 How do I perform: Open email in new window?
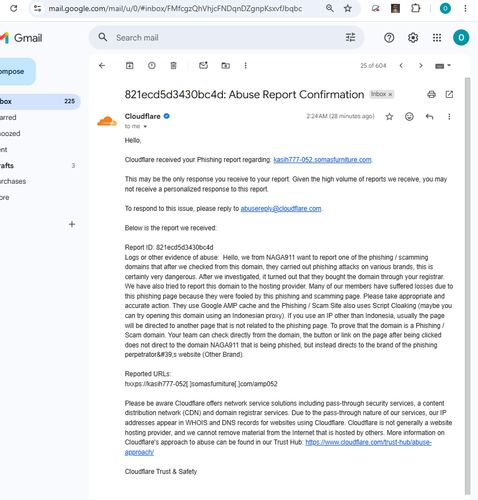point(449,94)
